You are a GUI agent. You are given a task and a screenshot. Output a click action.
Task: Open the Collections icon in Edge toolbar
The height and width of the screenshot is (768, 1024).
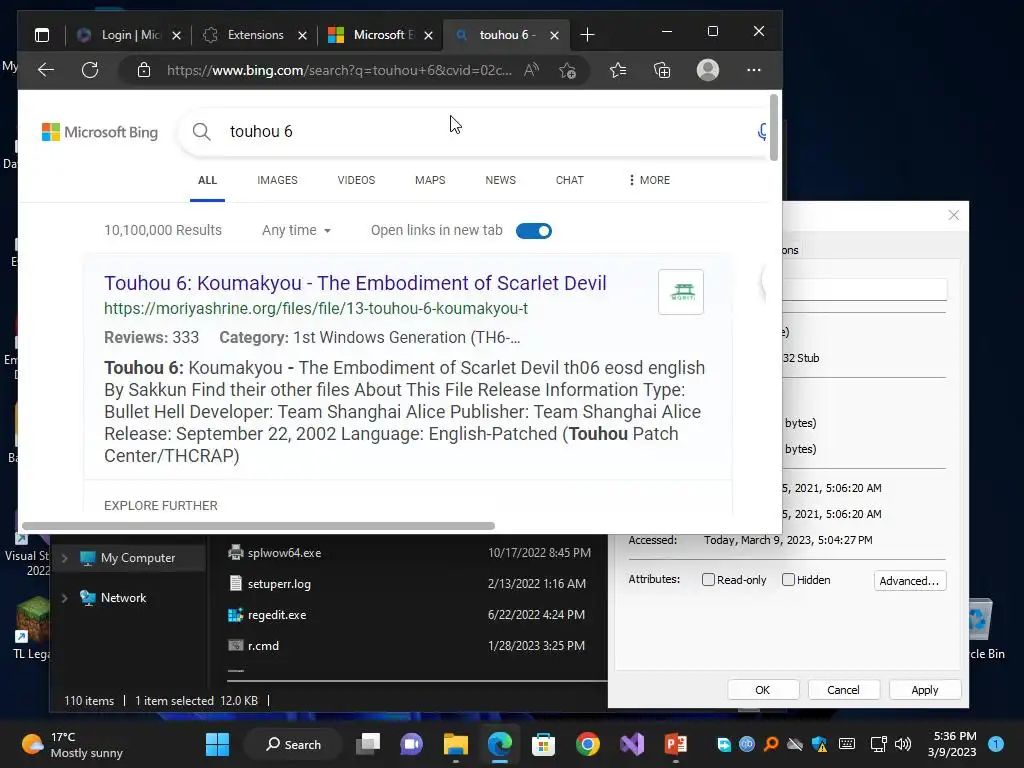point(662,70)
